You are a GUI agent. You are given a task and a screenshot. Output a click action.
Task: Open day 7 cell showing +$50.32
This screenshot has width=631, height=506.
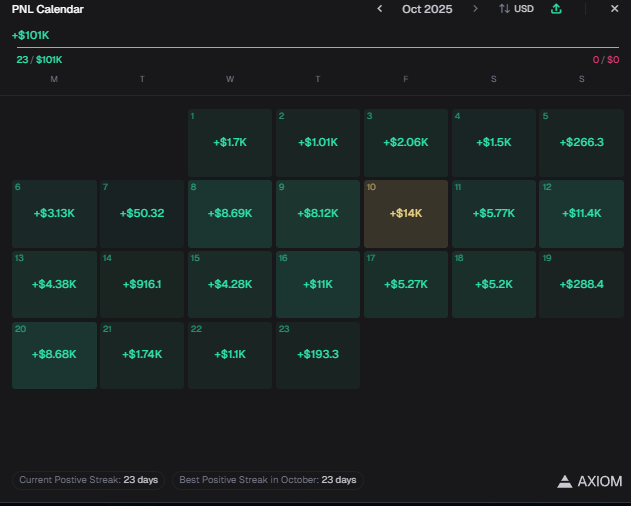pyautogui.click(x=142, y=214)
